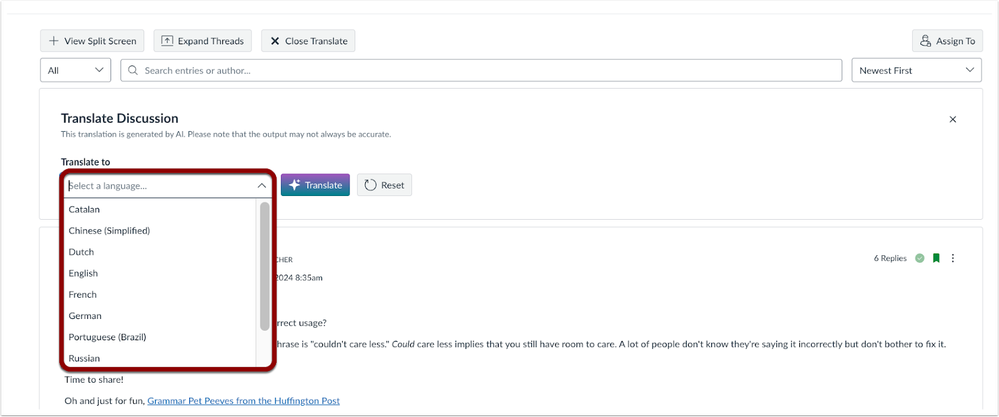The width and height of the screenshot is (999, 417).
Task: Click the Close Translate button
Action: click(308, 41)
